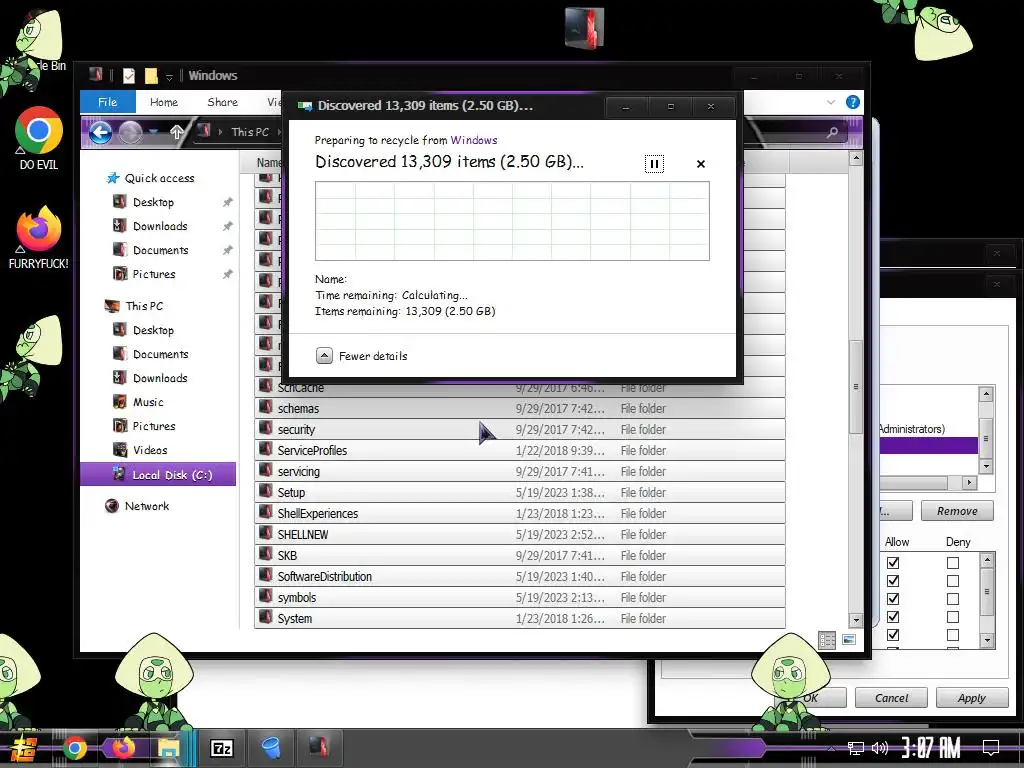Select the desktop icon above the Explorer window

(x=584, y=27)
